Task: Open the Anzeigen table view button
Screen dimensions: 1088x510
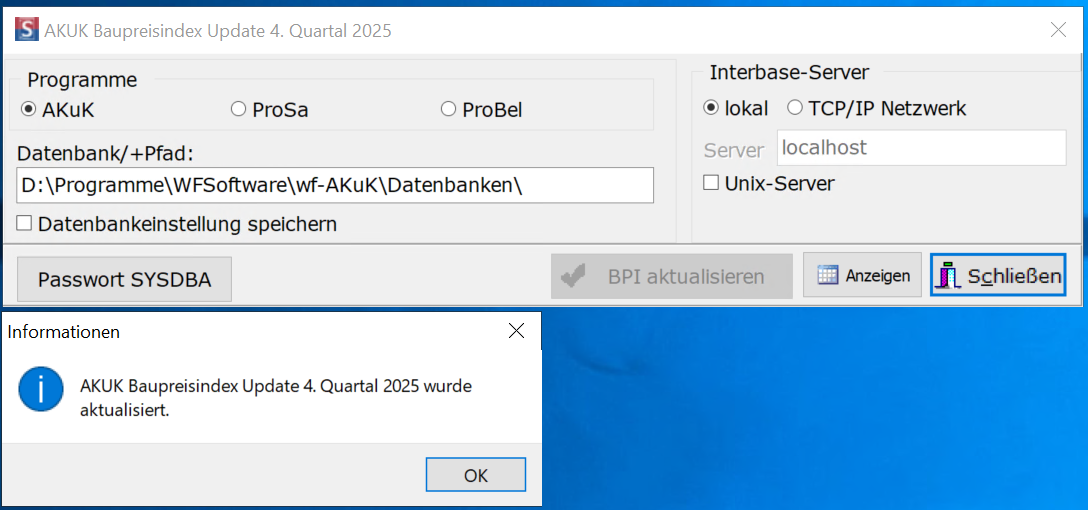Action: pos(862,276)
